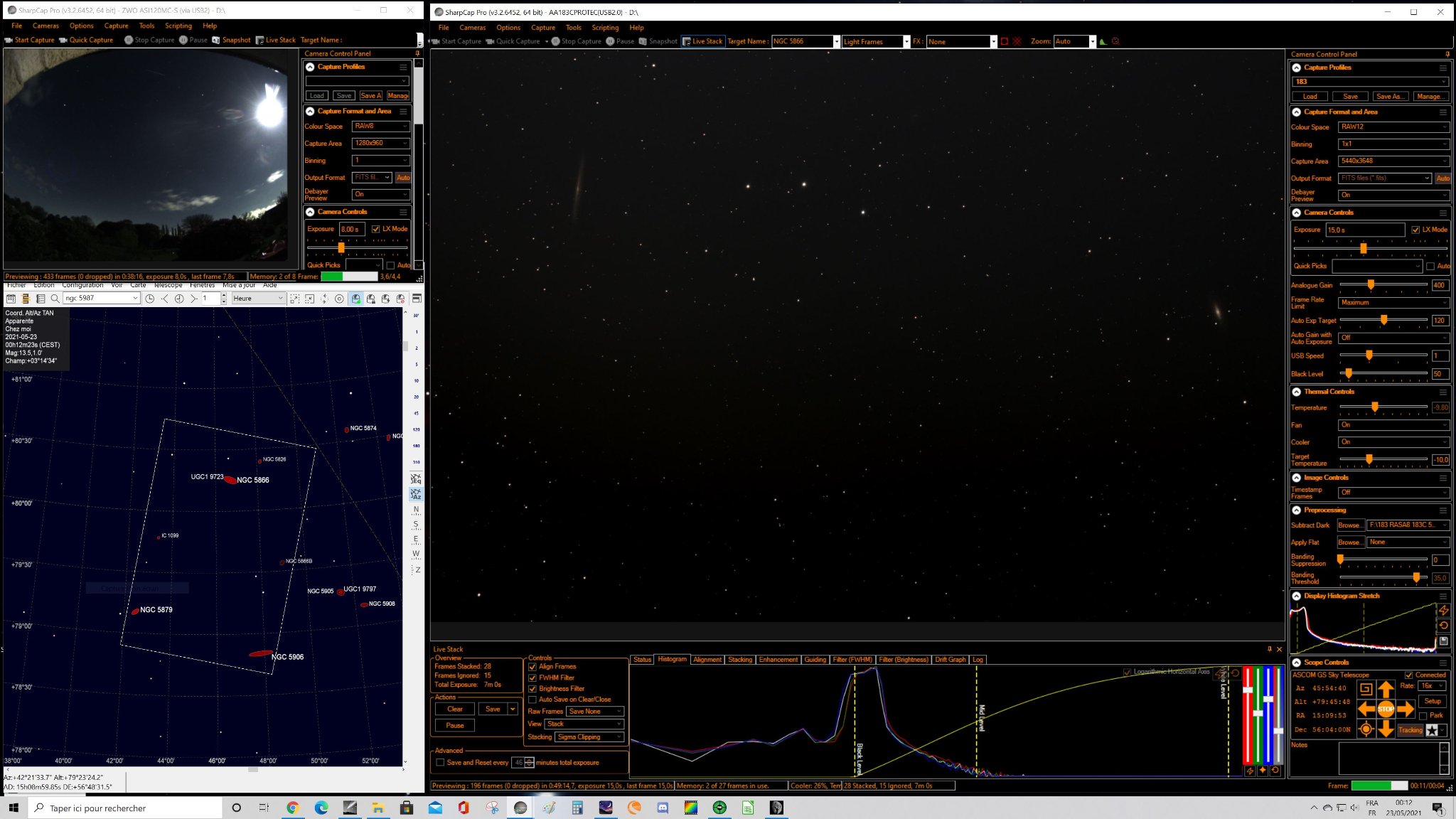Open the scope Rate dropdown
Image resolution: width=1456 pixels, height=819 pixels.
click(x=1432, y=686)
